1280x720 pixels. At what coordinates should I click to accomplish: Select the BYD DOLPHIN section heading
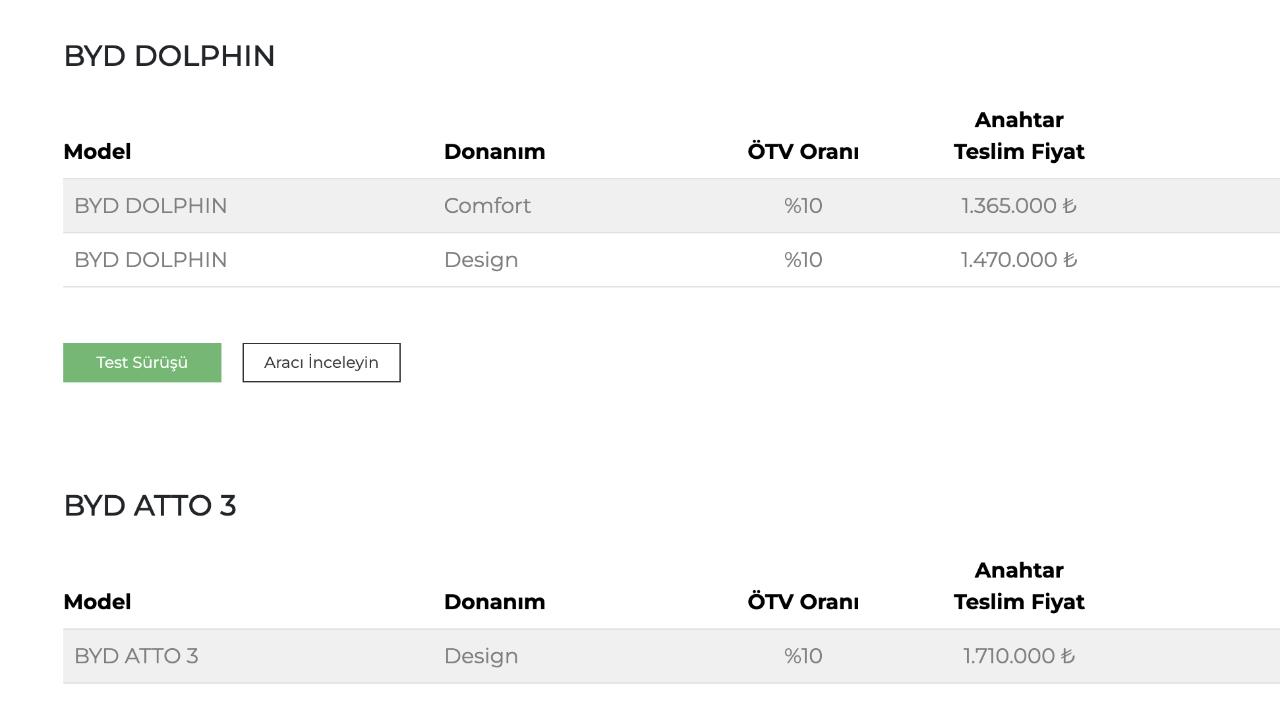pyautogui.click(x=169, y=56)
